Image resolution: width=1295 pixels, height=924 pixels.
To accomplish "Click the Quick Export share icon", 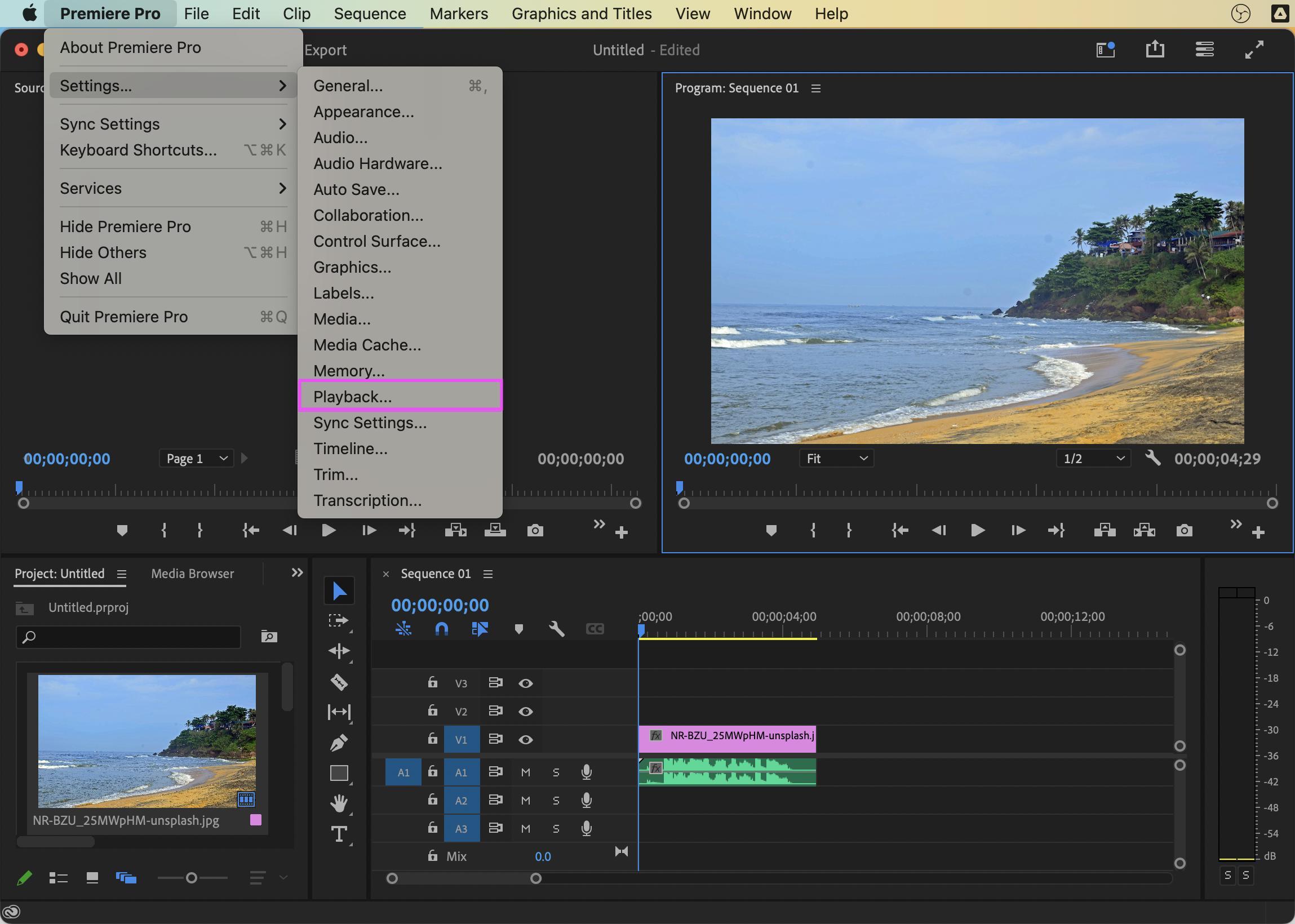I will (x=1155, y=50).
